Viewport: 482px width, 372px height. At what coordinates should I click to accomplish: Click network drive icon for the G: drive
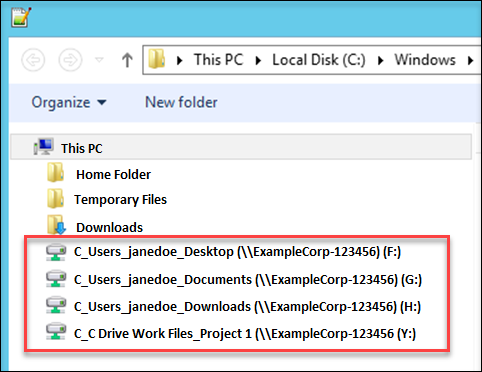pos(56,279)
